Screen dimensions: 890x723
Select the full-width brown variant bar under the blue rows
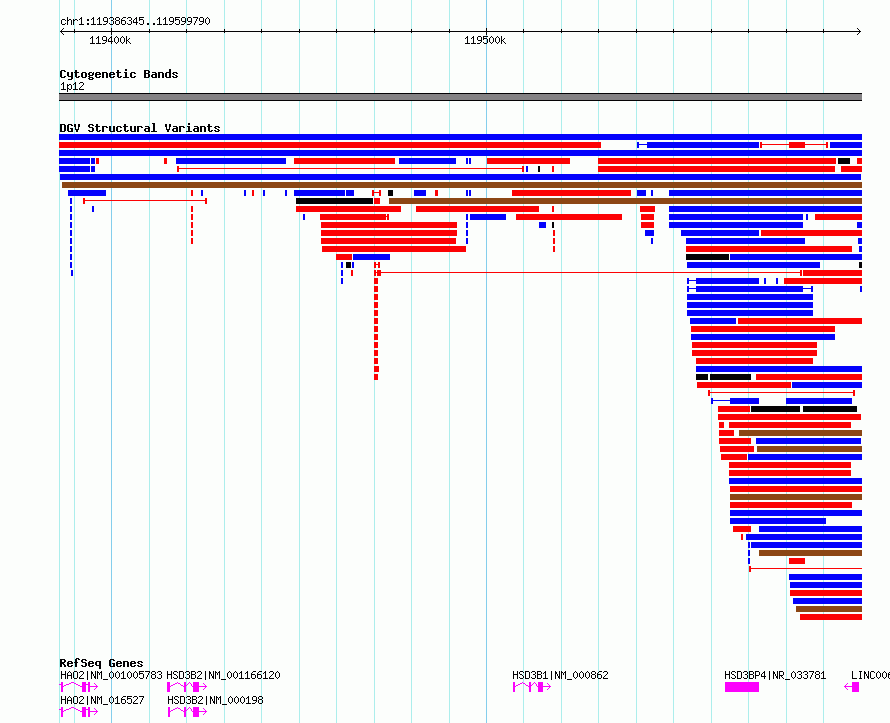pos(461,185)
